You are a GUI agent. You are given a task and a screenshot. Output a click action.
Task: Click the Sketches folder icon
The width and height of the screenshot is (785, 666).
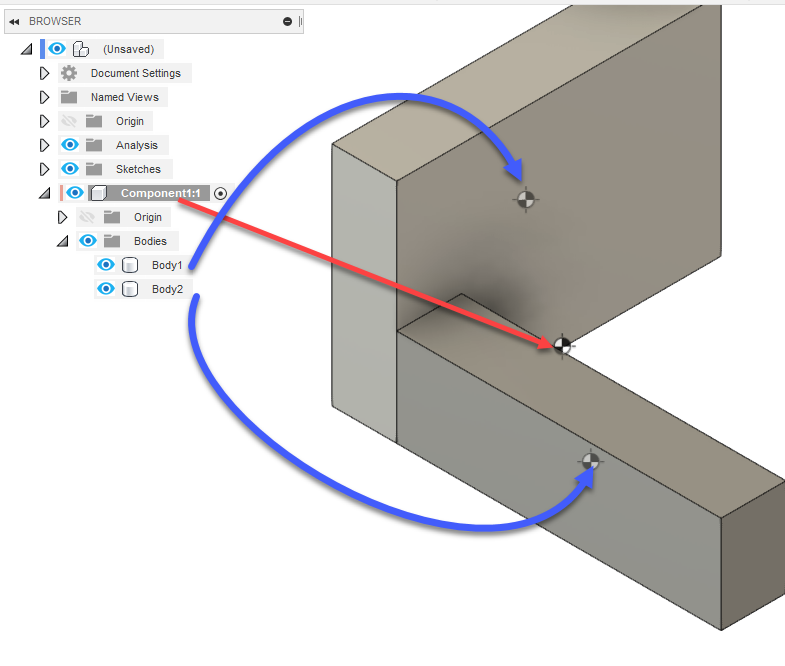click(x=94, y=169)
